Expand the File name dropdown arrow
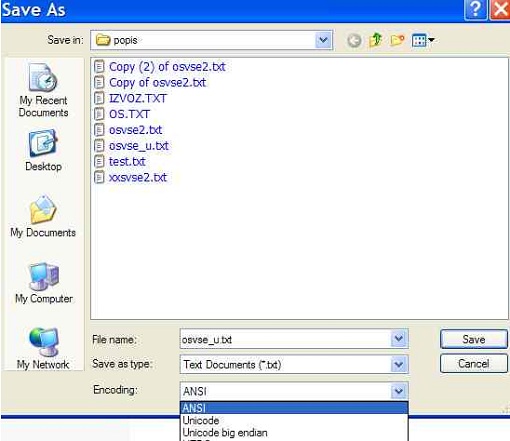The width and height of the screenshot is (510, 441). coord(399,339)
